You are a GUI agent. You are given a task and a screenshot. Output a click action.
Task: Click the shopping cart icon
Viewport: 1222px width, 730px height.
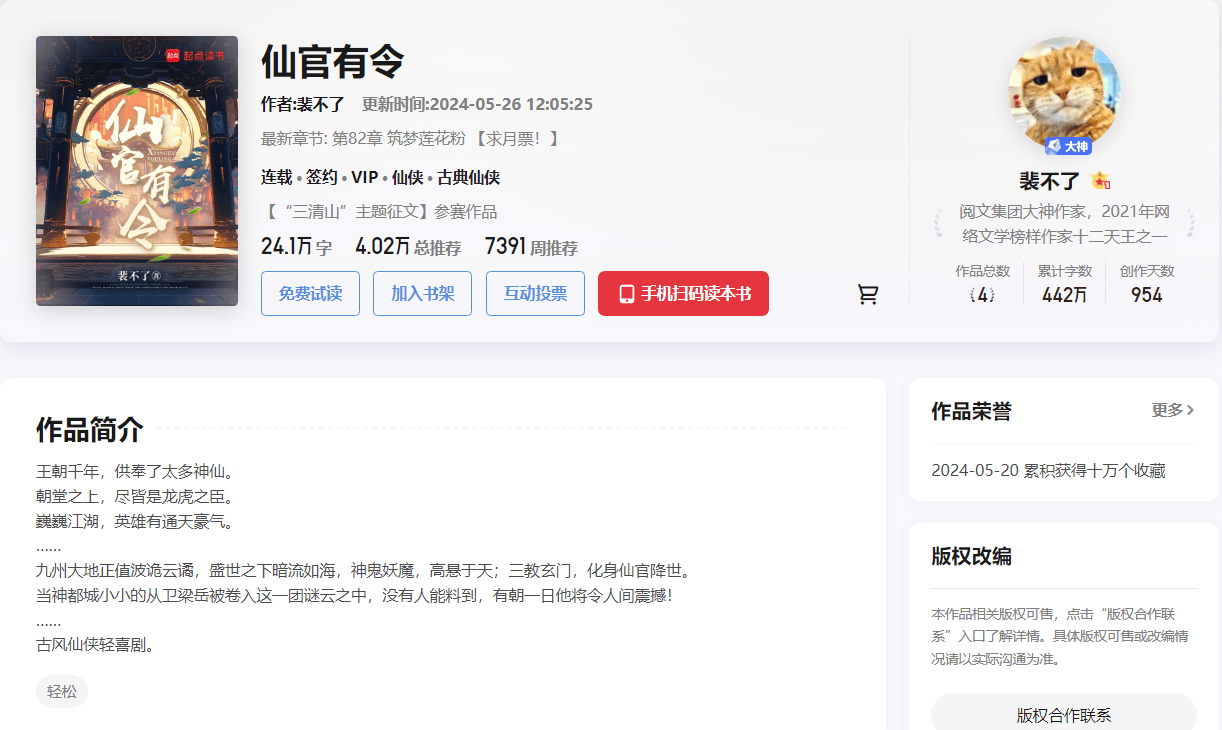[x=869, y=293]
